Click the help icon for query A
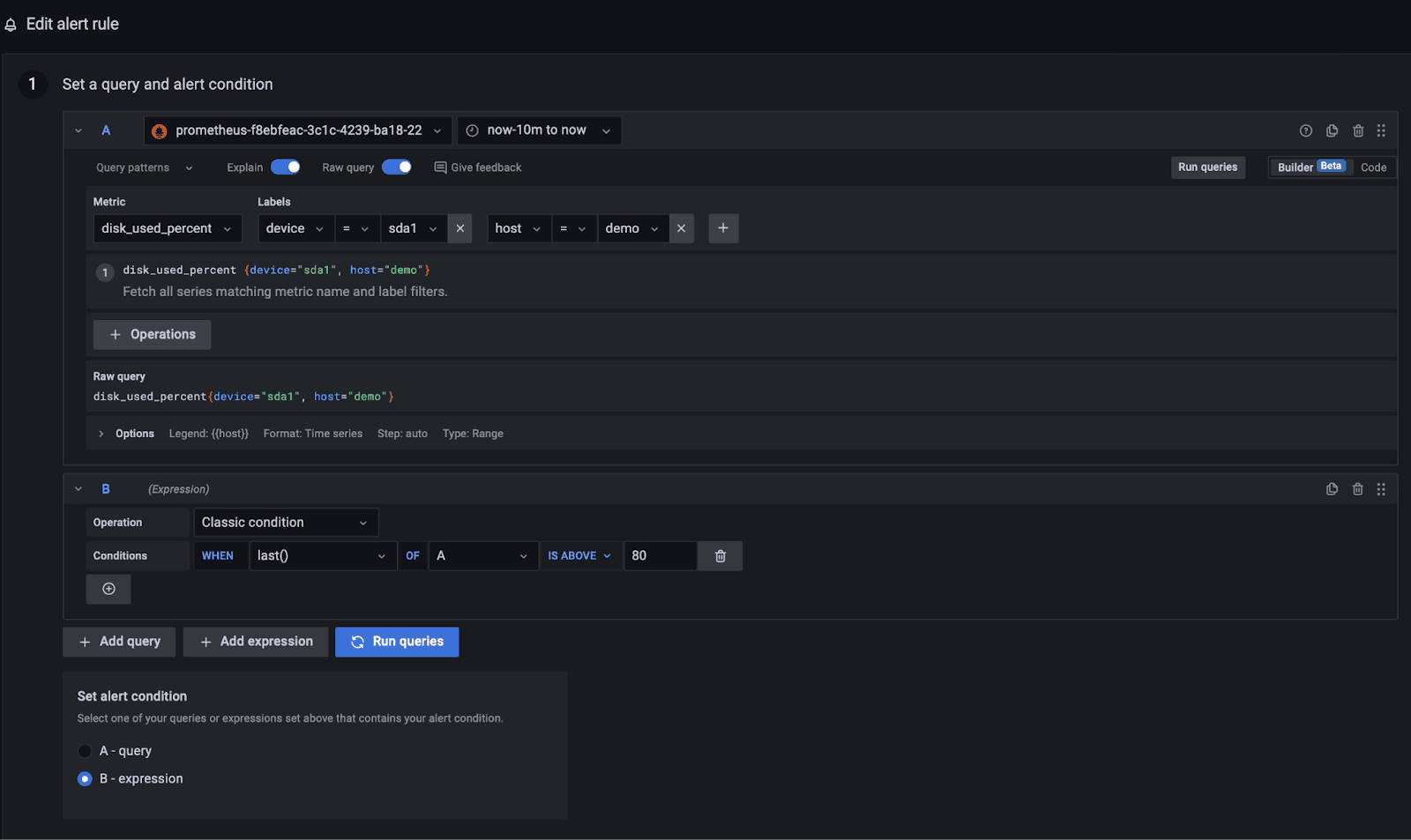 1305,130
